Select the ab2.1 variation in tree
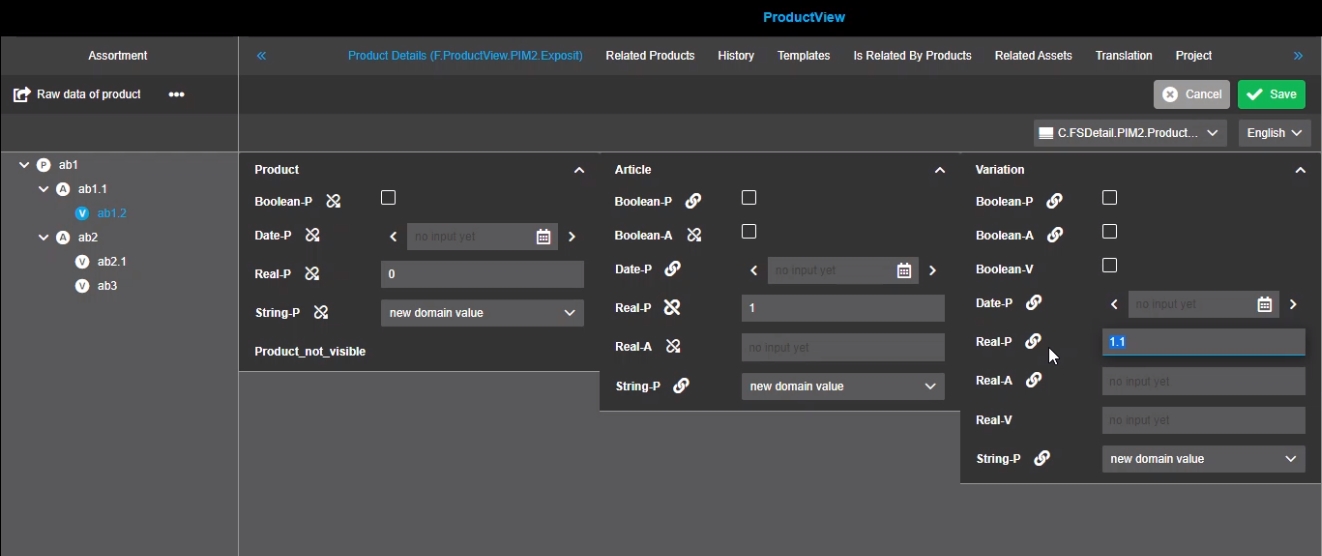Viewport: 1322px width, 556px height. pyautogui.click(x=111, y=262)
